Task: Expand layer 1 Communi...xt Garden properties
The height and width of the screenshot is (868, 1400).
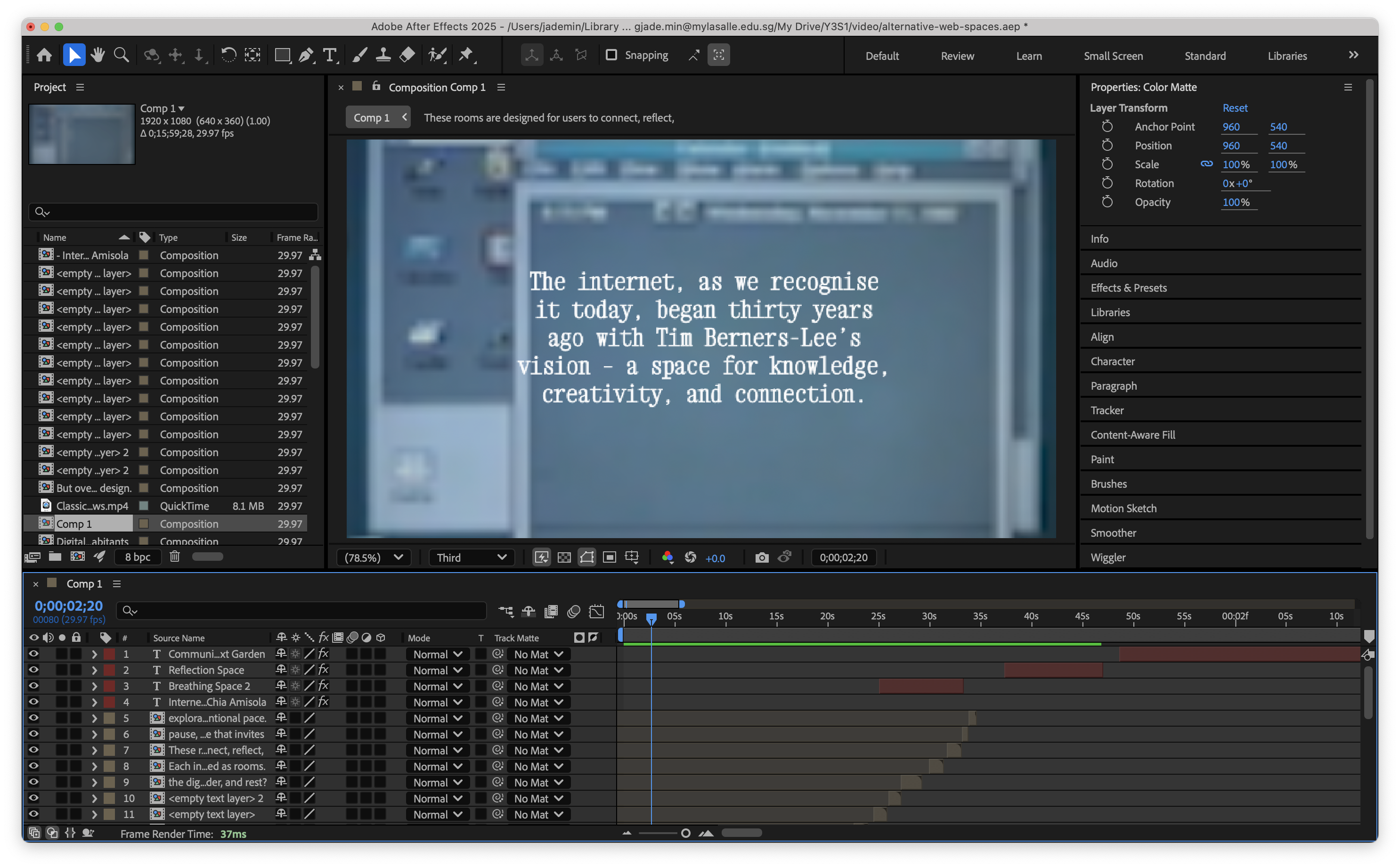Action: [x=95, y=654]
